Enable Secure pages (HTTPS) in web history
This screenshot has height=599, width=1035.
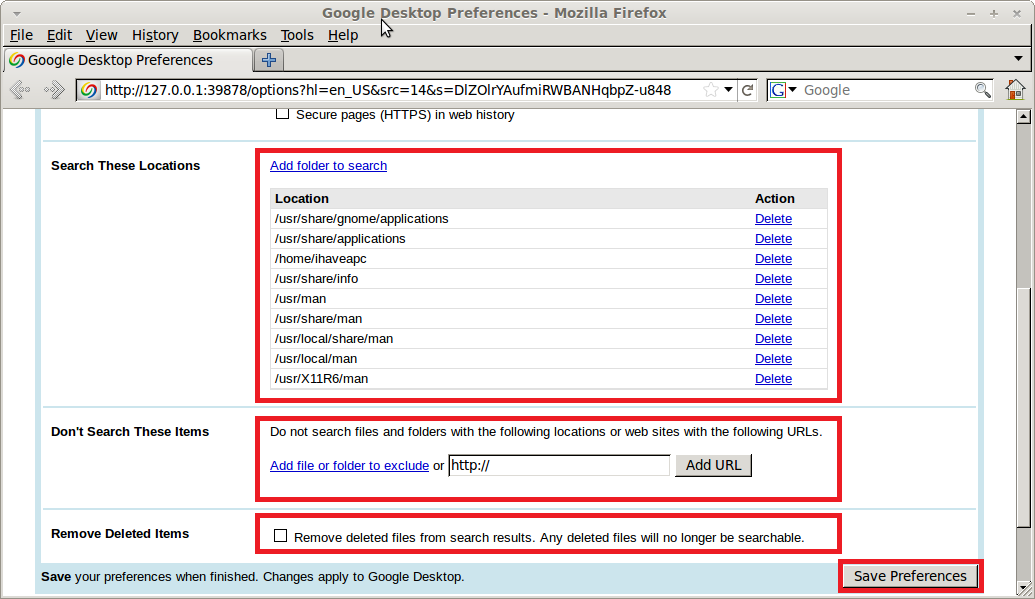point(283,114)
